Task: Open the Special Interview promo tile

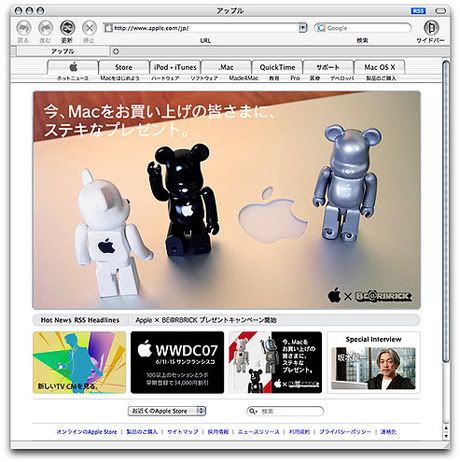Action: point(373,362)
